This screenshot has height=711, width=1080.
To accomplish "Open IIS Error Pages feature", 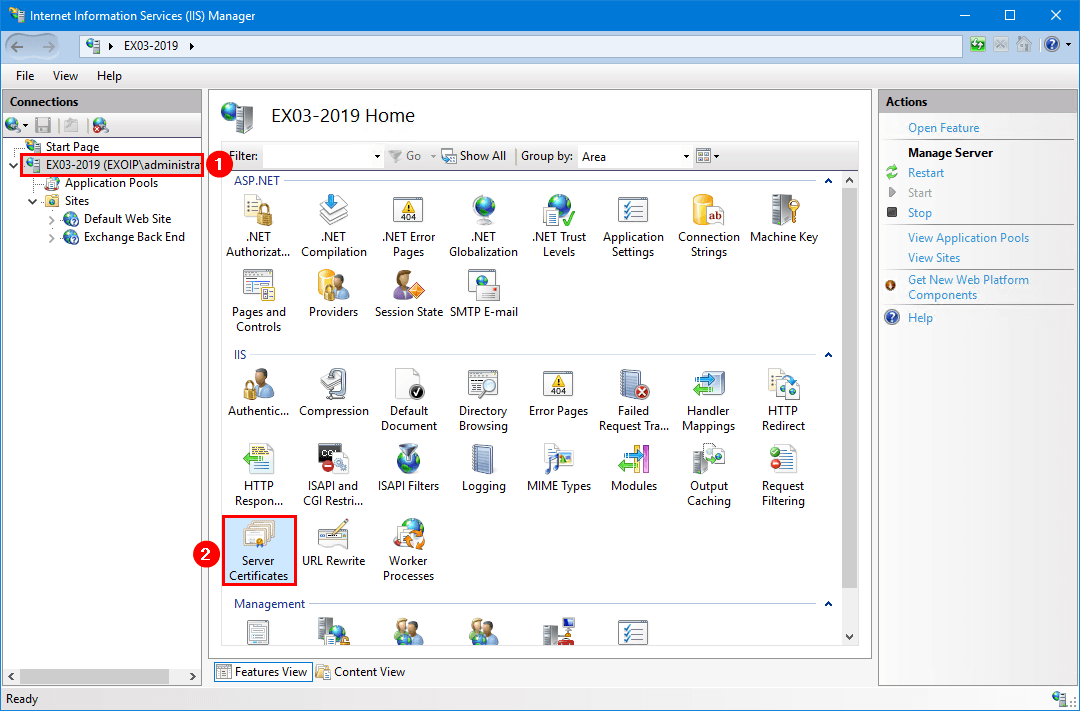I will pyautogui.click(x=559, y=393).
